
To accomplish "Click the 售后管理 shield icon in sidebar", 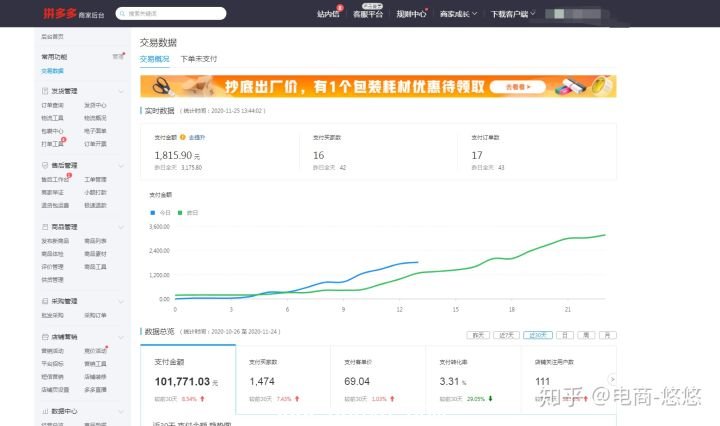I will click(x=45, y=165).
